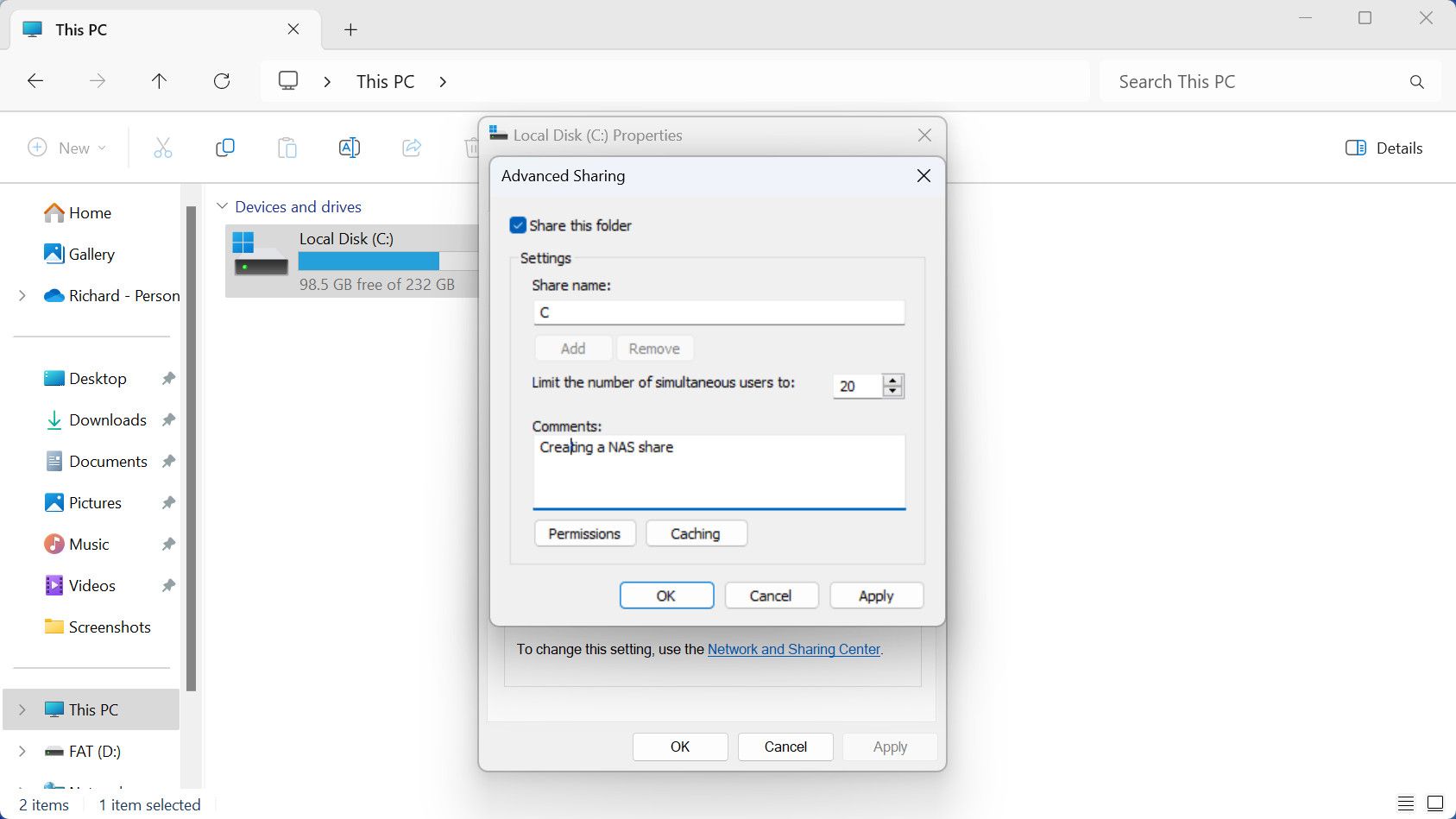Collapse the Devices and drives section

(222, 206)
